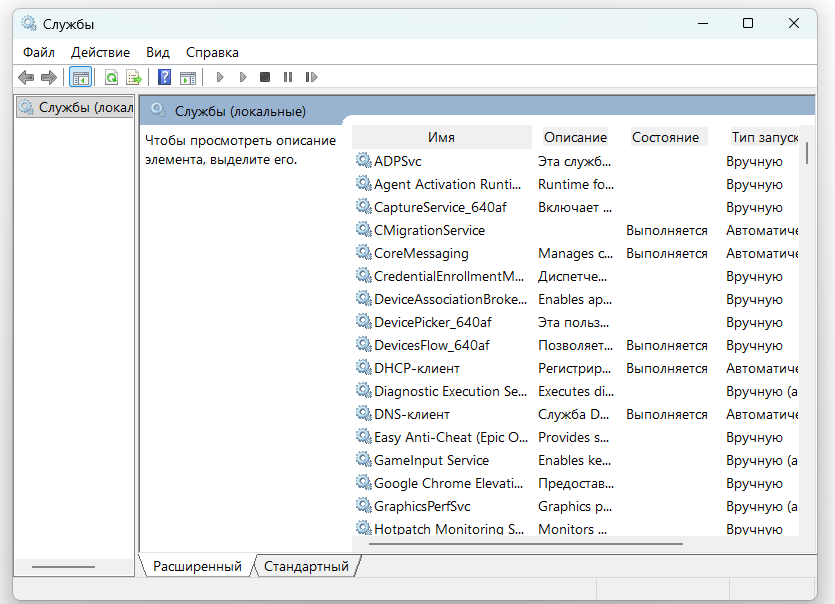Click the 'Manages c...' description cell
The width and height of the screenshot is (835, 604).
click(576, 253)
